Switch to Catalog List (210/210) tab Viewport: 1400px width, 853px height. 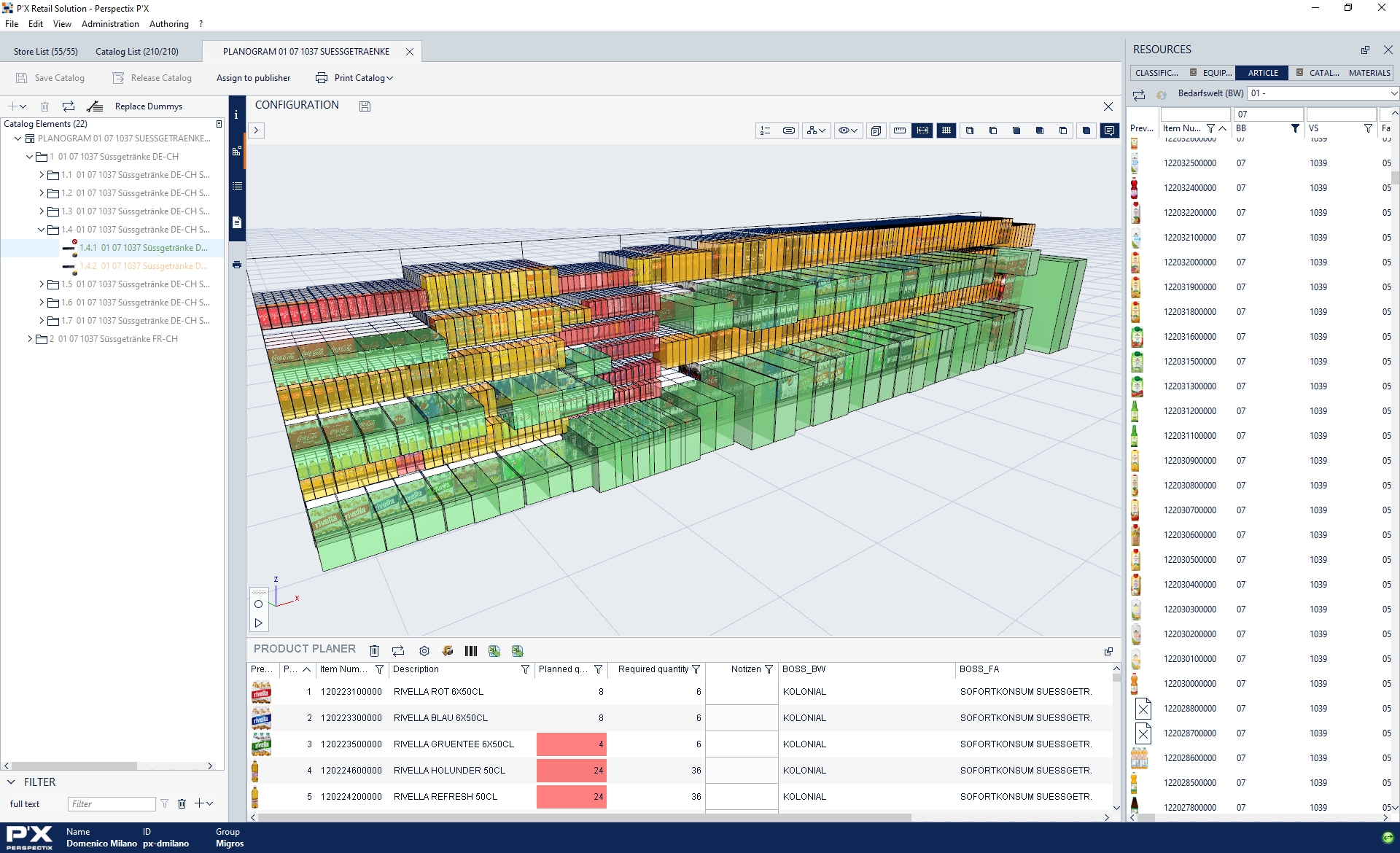[137, 52]
